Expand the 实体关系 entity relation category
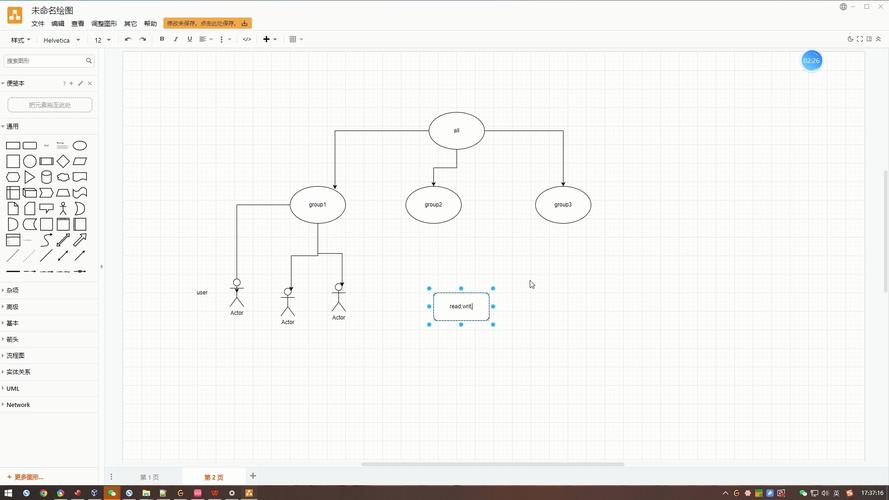889x500 pixels. (16, 372)
